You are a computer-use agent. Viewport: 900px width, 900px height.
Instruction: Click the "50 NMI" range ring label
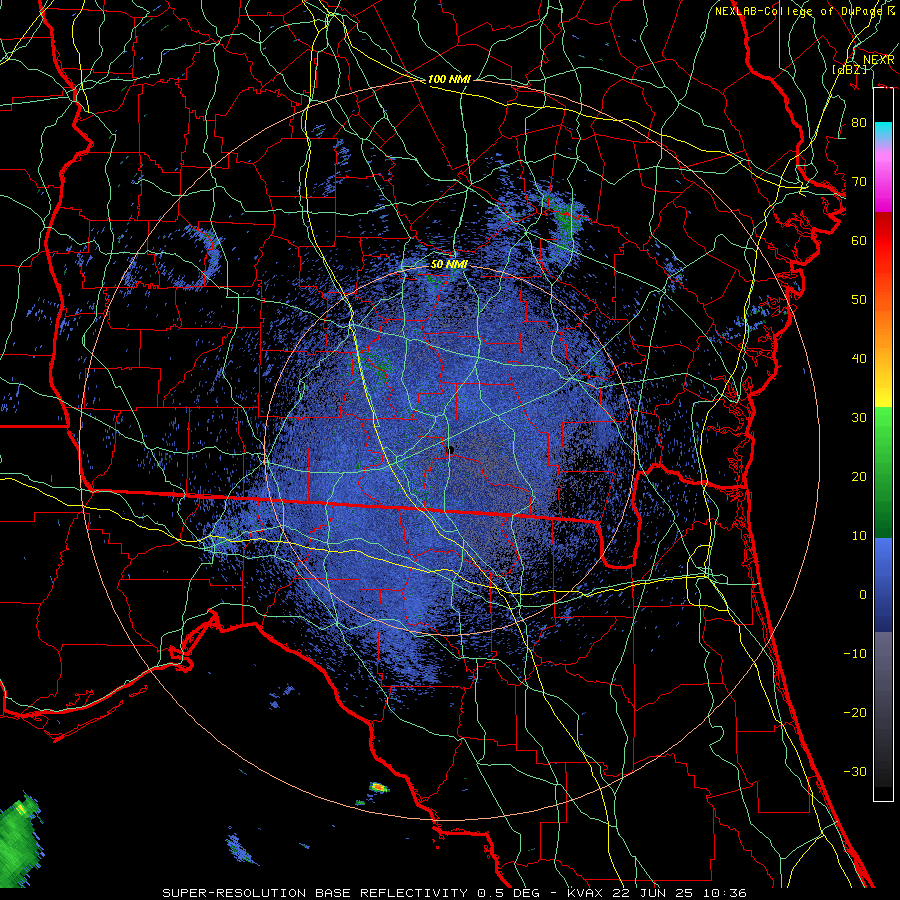click(x=449, y=265)
